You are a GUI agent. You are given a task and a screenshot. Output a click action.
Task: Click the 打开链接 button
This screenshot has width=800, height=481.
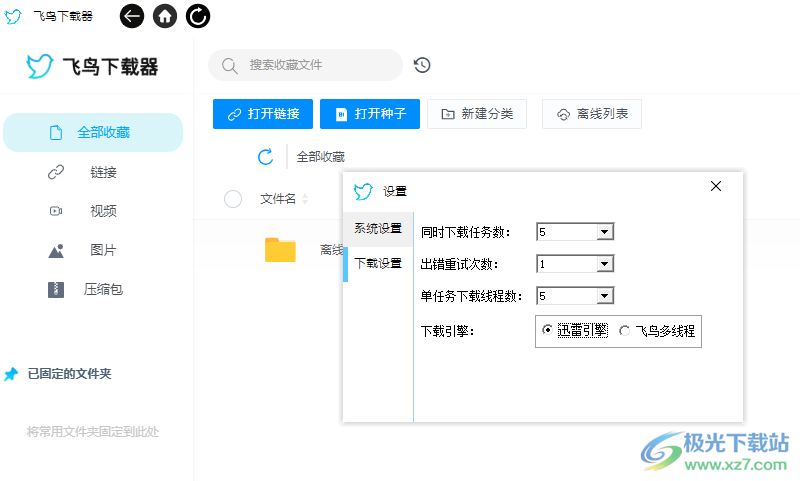click(263, 114)
